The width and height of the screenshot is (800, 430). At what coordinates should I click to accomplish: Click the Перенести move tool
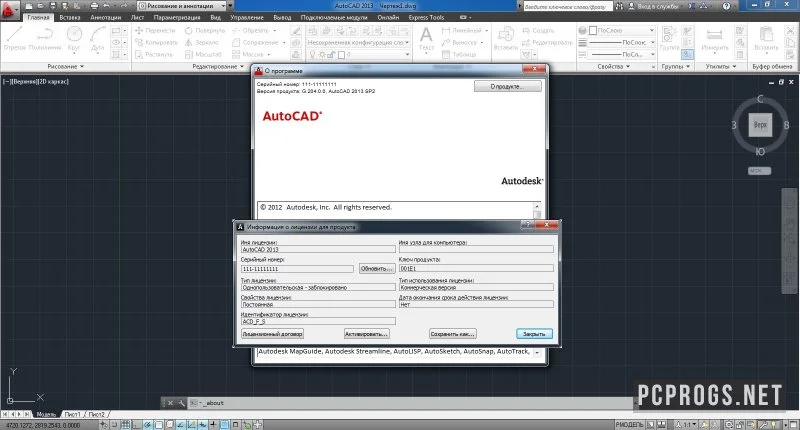(155, 31)
